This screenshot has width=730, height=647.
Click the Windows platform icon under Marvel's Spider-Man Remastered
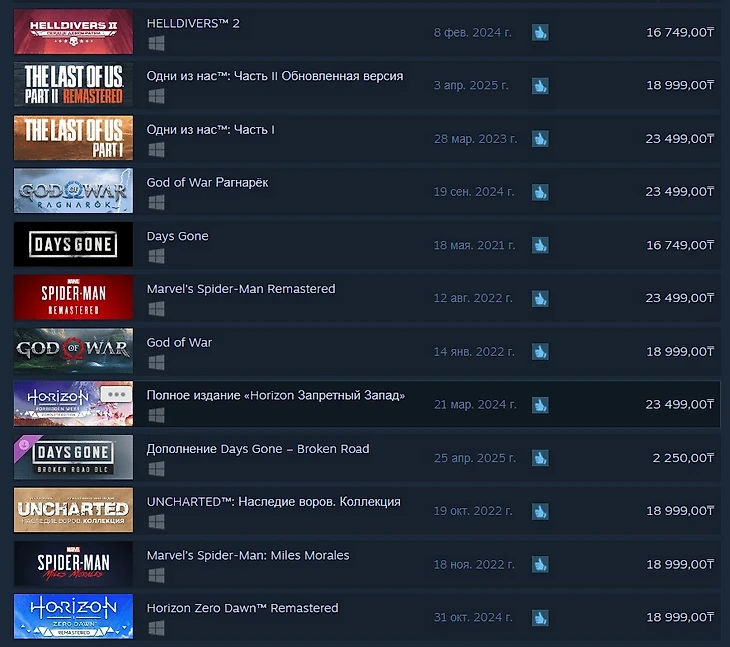(x=156, y=309)
